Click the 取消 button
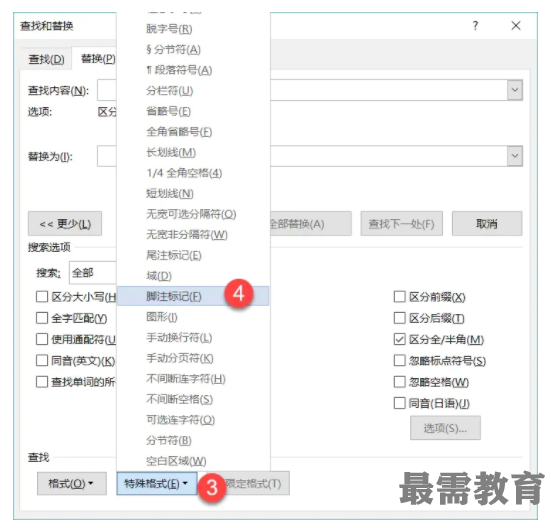 487,223
